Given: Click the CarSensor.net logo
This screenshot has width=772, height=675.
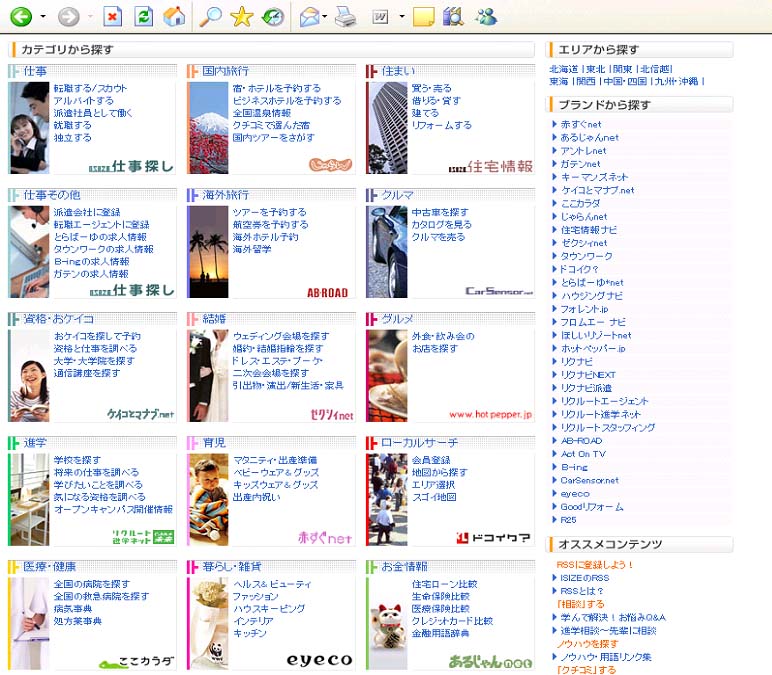Looking at the screenshot, I should click(x=499, y=291).
